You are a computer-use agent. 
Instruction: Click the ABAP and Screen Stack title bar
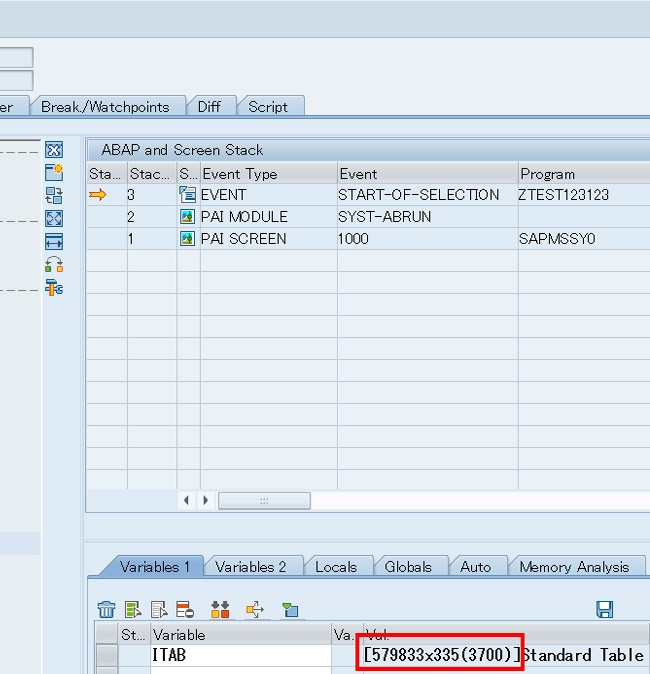tap(368, 150)
